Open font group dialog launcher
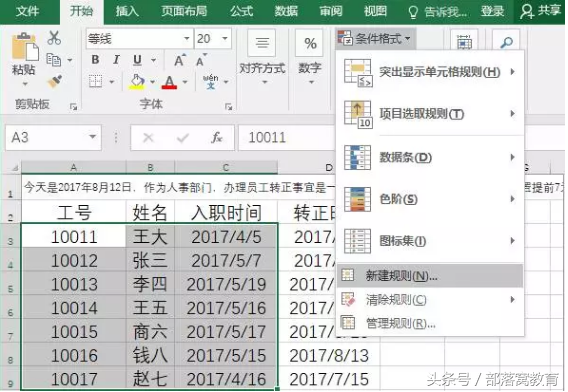Viewport: 568px width, 392px height. click(x=229, y=107)
